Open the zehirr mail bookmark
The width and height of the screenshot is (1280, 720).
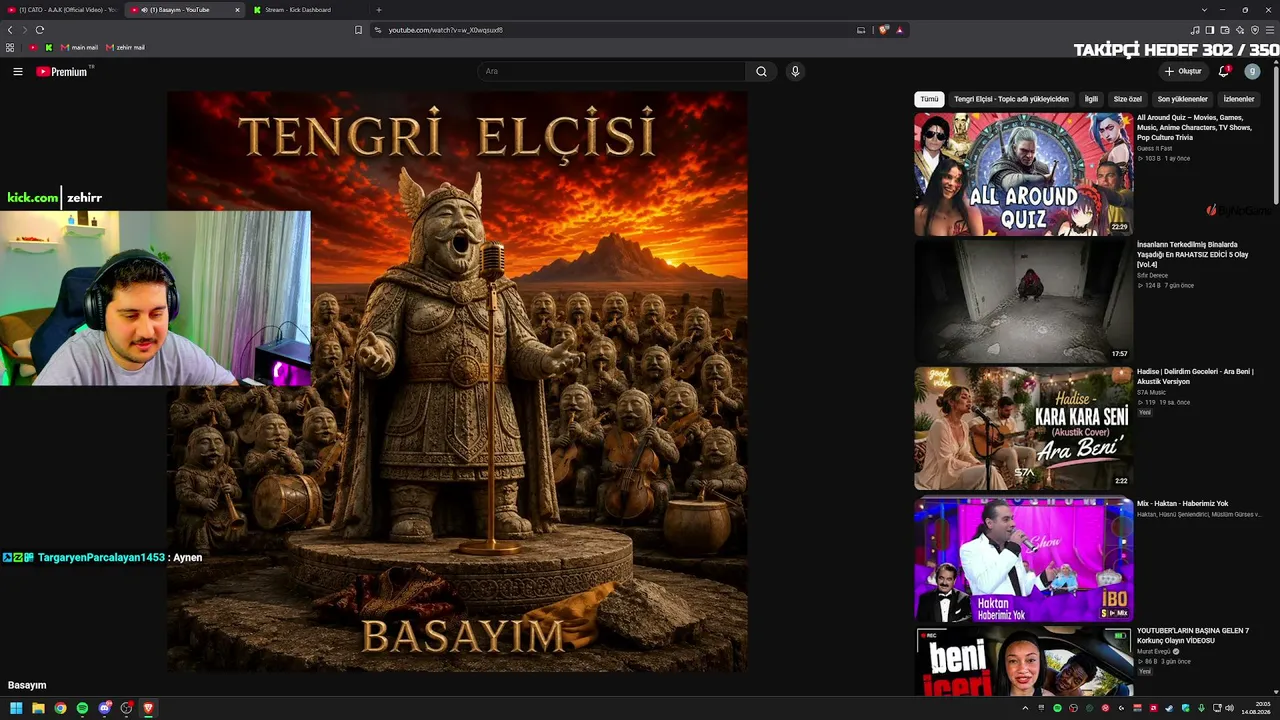click(x=125, y=47)
